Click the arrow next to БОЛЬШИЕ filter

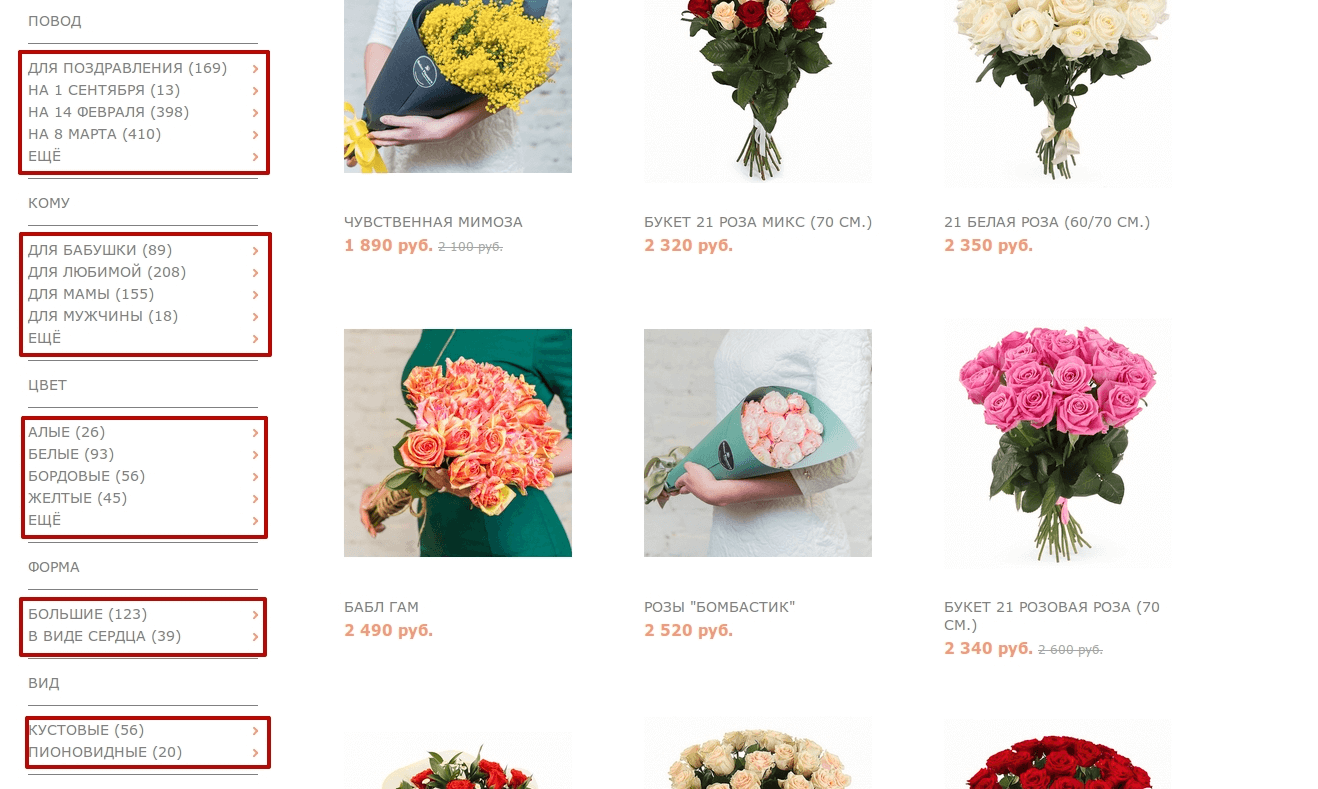255,615
